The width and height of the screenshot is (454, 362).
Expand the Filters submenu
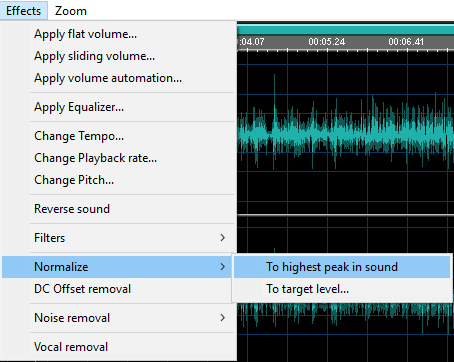pyautogui.click(x=119, y=238)
